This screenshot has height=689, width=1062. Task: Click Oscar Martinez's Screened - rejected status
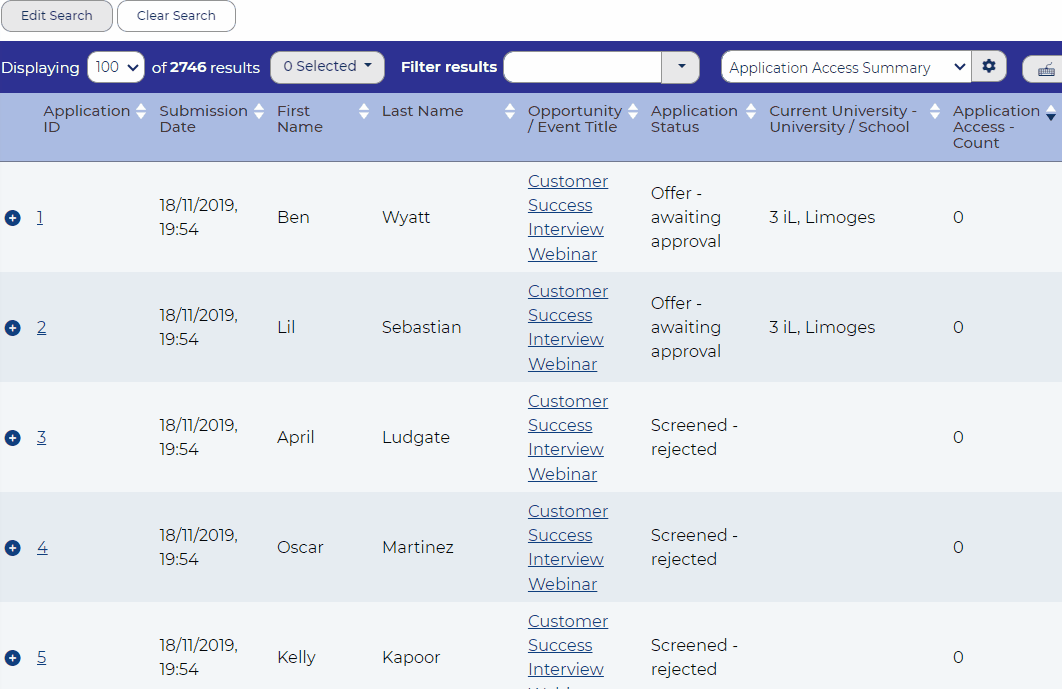(x=694, y=547)
